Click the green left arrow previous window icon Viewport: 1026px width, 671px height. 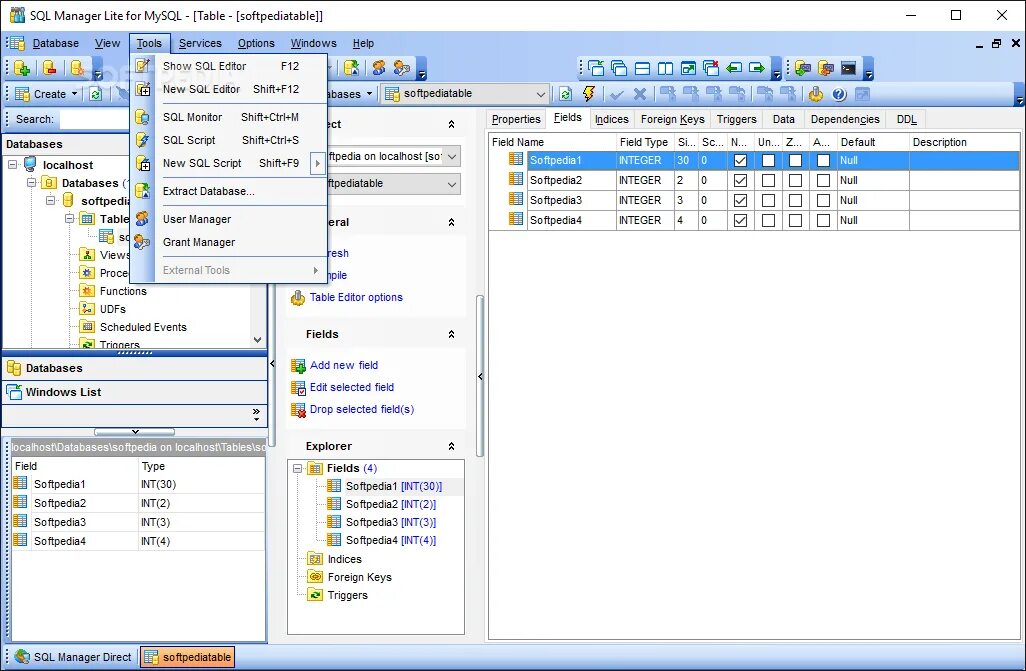coord(734,68)
